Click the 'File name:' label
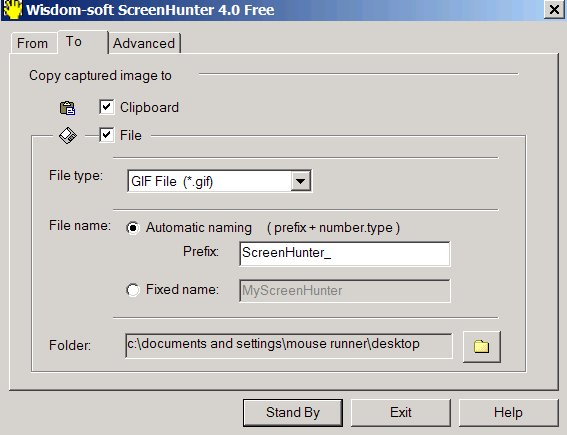Image resolution: width=567 pixels, height=435 pixels. [x=80, y=226]
